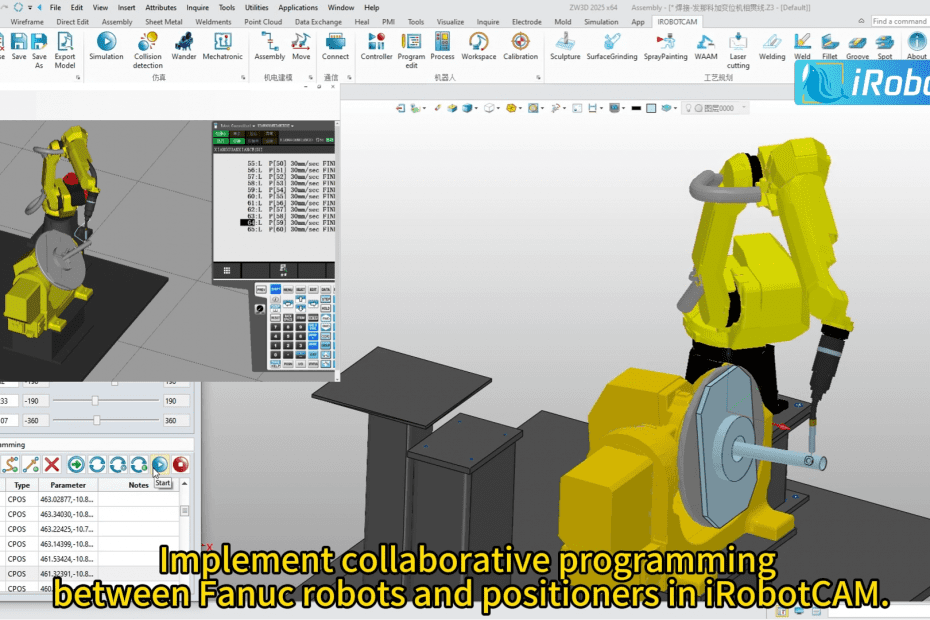Select the Move tool in the ribbon
This screenshot has width=930, height=620.
[x=301, y=47]
